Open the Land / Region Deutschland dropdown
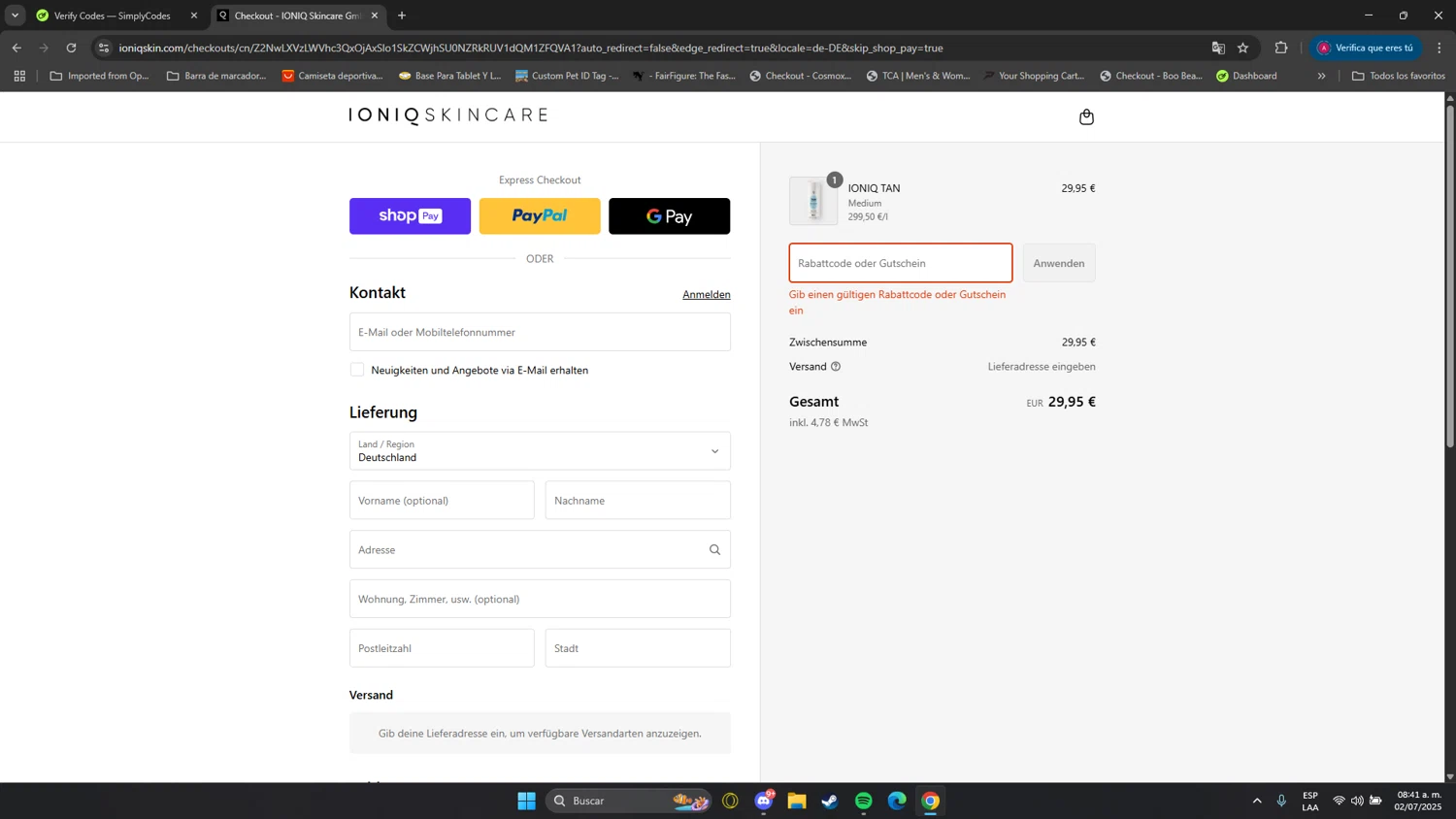This screenshot has height=819, width=1456. click(x=540, y=451)
